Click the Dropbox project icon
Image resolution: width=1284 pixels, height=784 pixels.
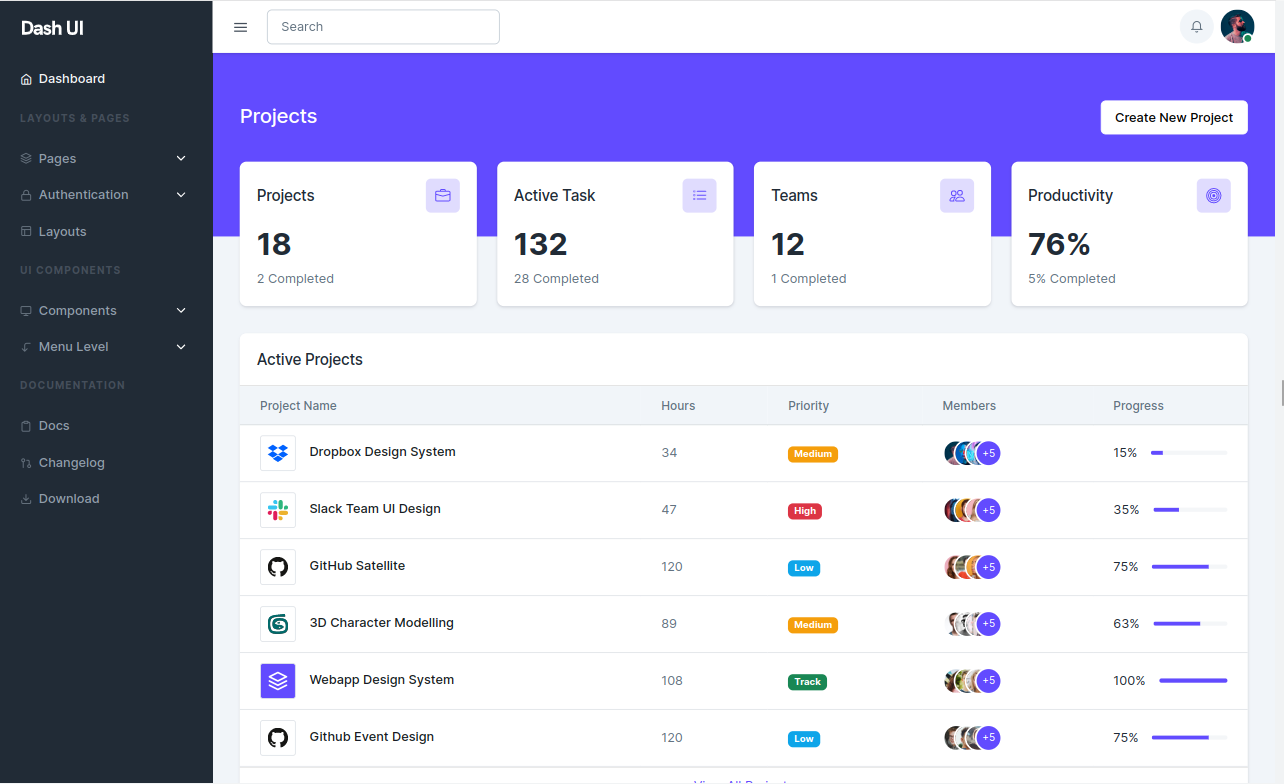click(277, 452)
